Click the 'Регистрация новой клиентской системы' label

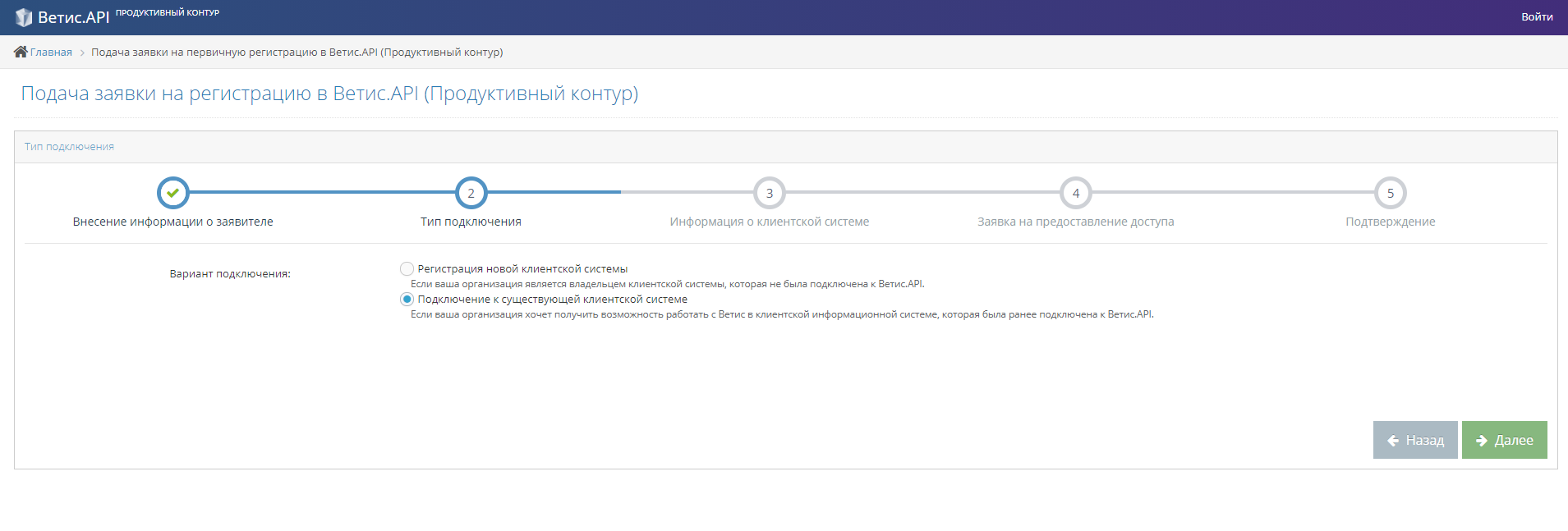coord(522,269)
